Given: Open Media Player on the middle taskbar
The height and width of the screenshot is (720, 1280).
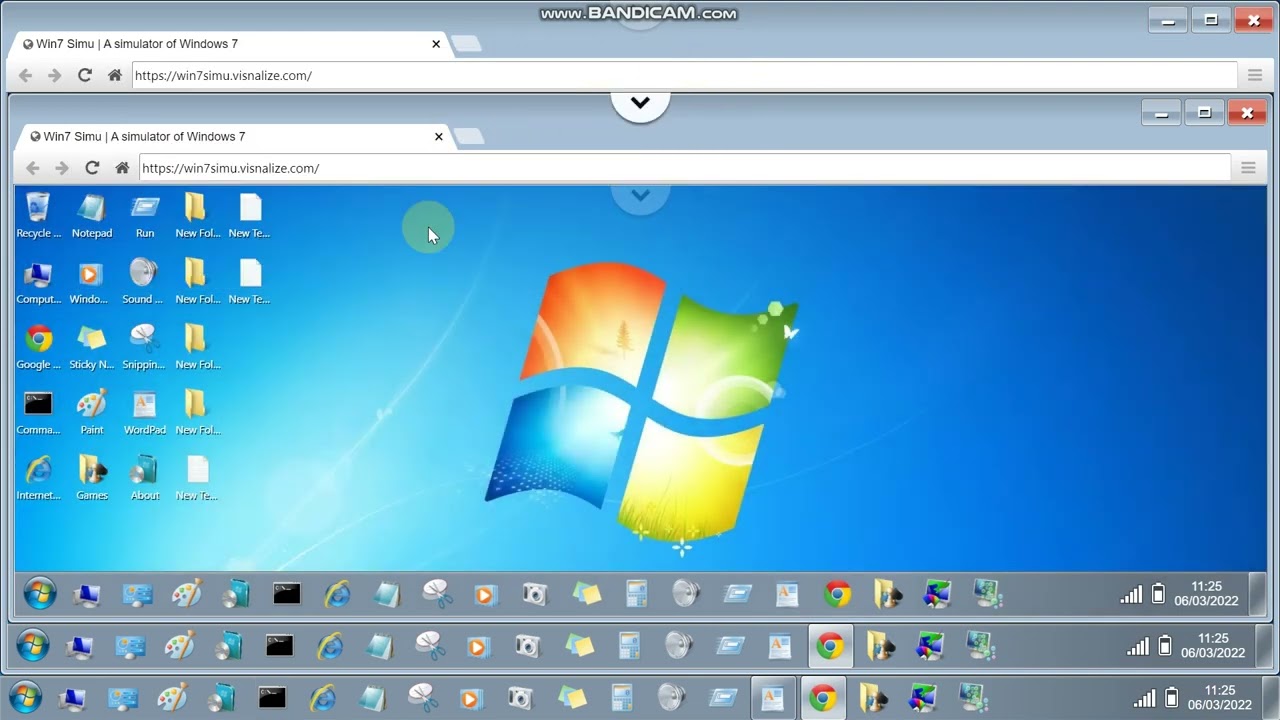Looking at the screenshot, I should pos(478,646).
